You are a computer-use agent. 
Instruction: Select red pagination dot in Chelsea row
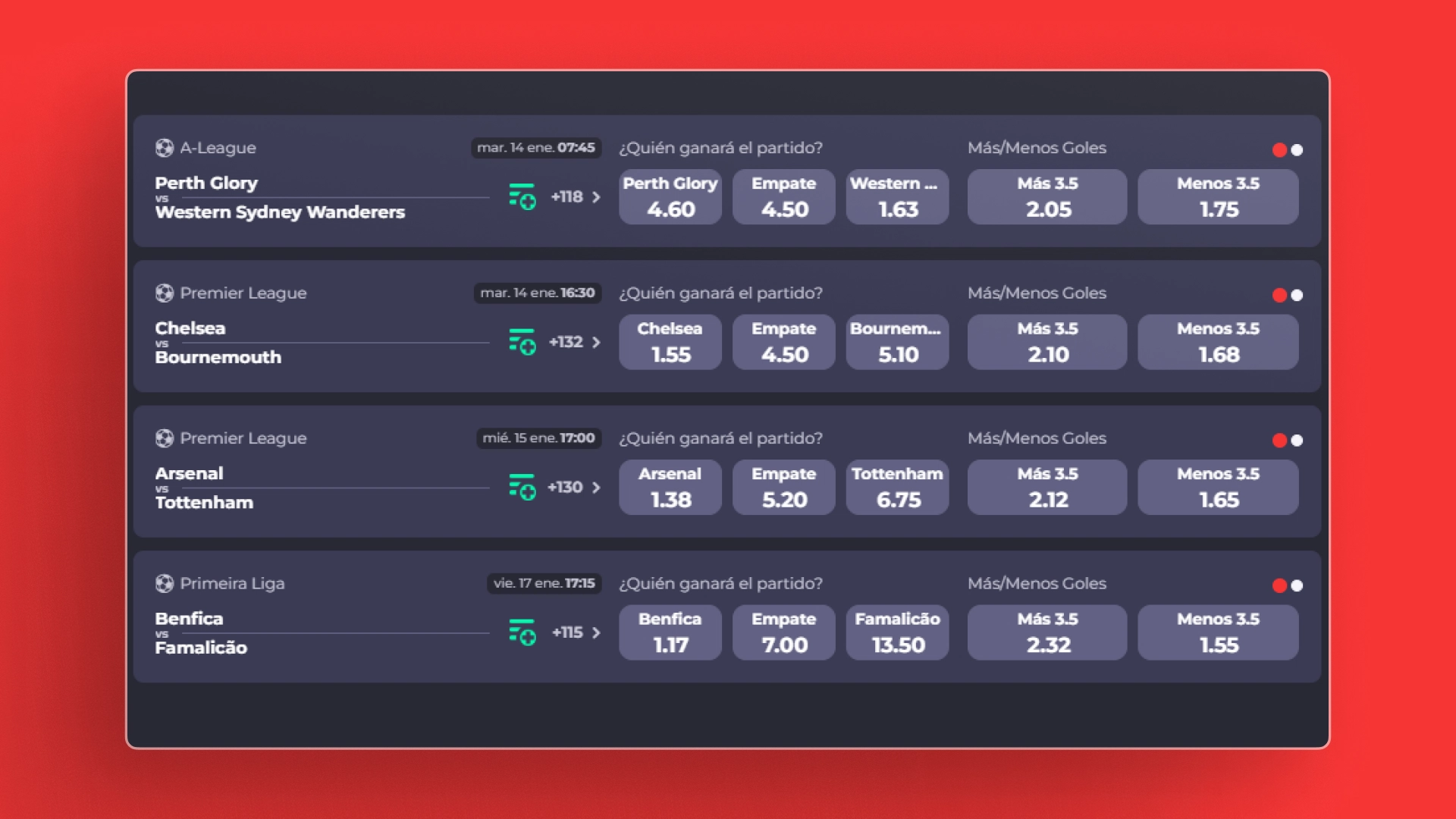tap(1279, 295)
